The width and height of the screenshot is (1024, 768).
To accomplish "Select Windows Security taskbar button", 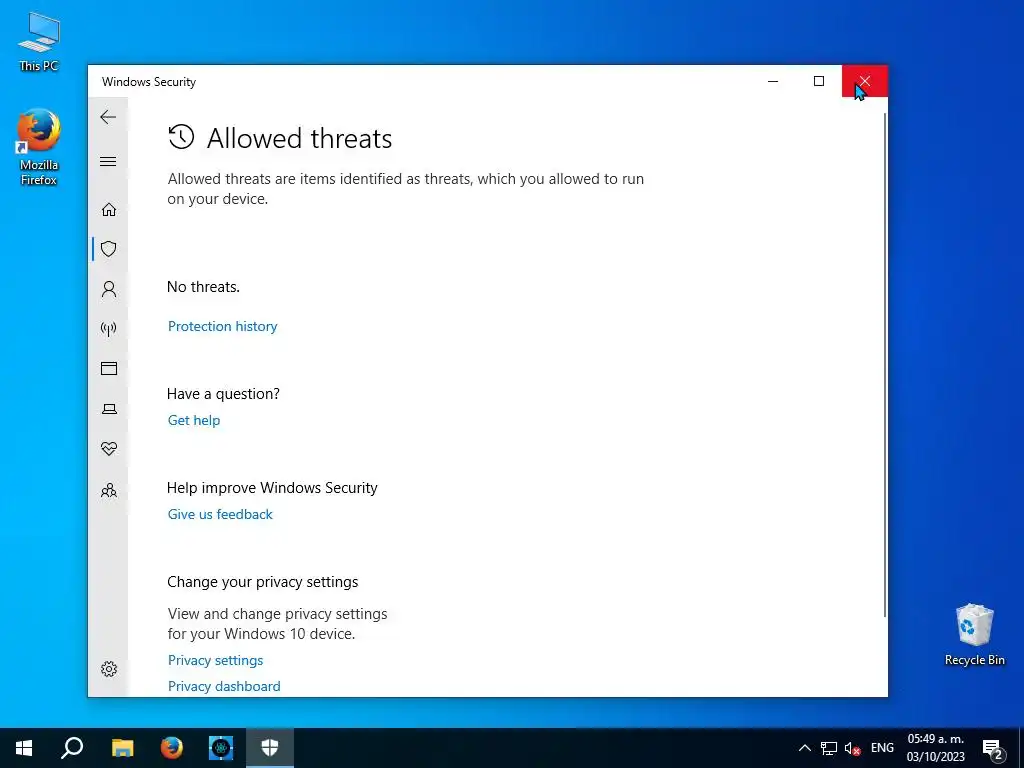I will 270,748.
